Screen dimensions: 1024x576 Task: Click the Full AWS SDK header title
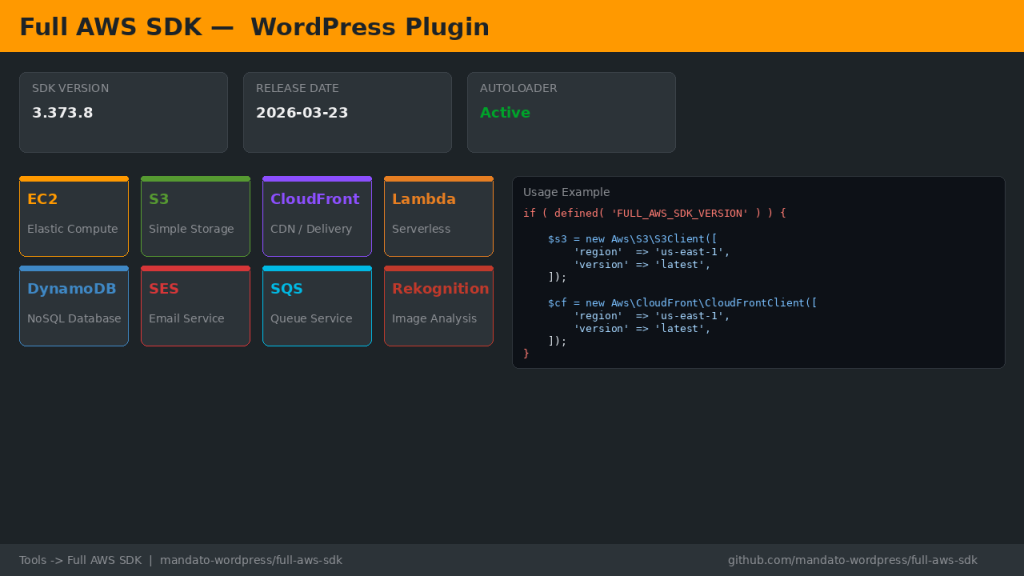coord(254,27)
